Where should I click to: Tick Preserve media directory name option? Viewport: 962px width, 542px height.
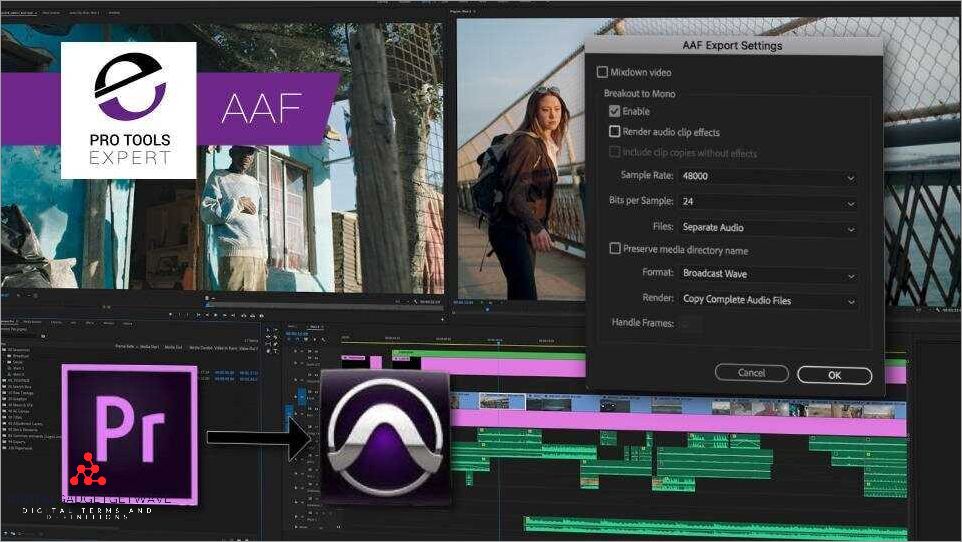(x=615, y=249)
